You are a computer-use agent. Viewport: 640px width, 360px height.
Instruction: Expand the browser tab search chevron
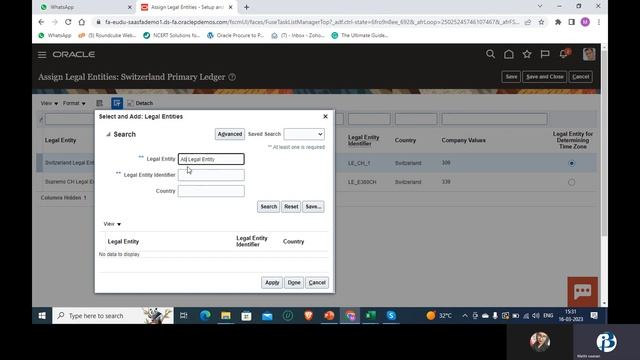click(540, 6)
